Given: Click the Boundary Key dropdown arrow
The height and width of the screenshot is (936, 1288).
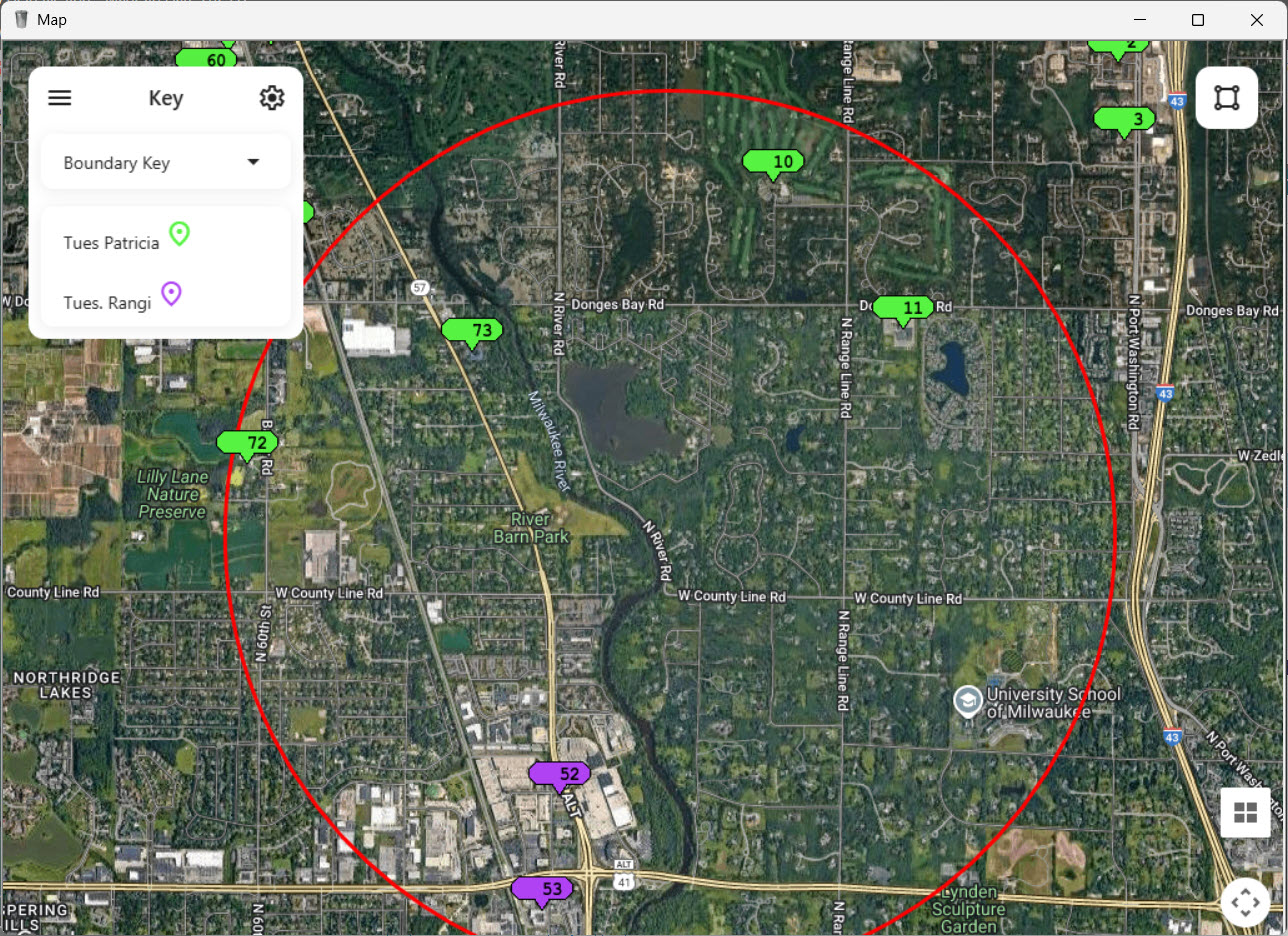Looking at the screenshot, I should [253, 162].
